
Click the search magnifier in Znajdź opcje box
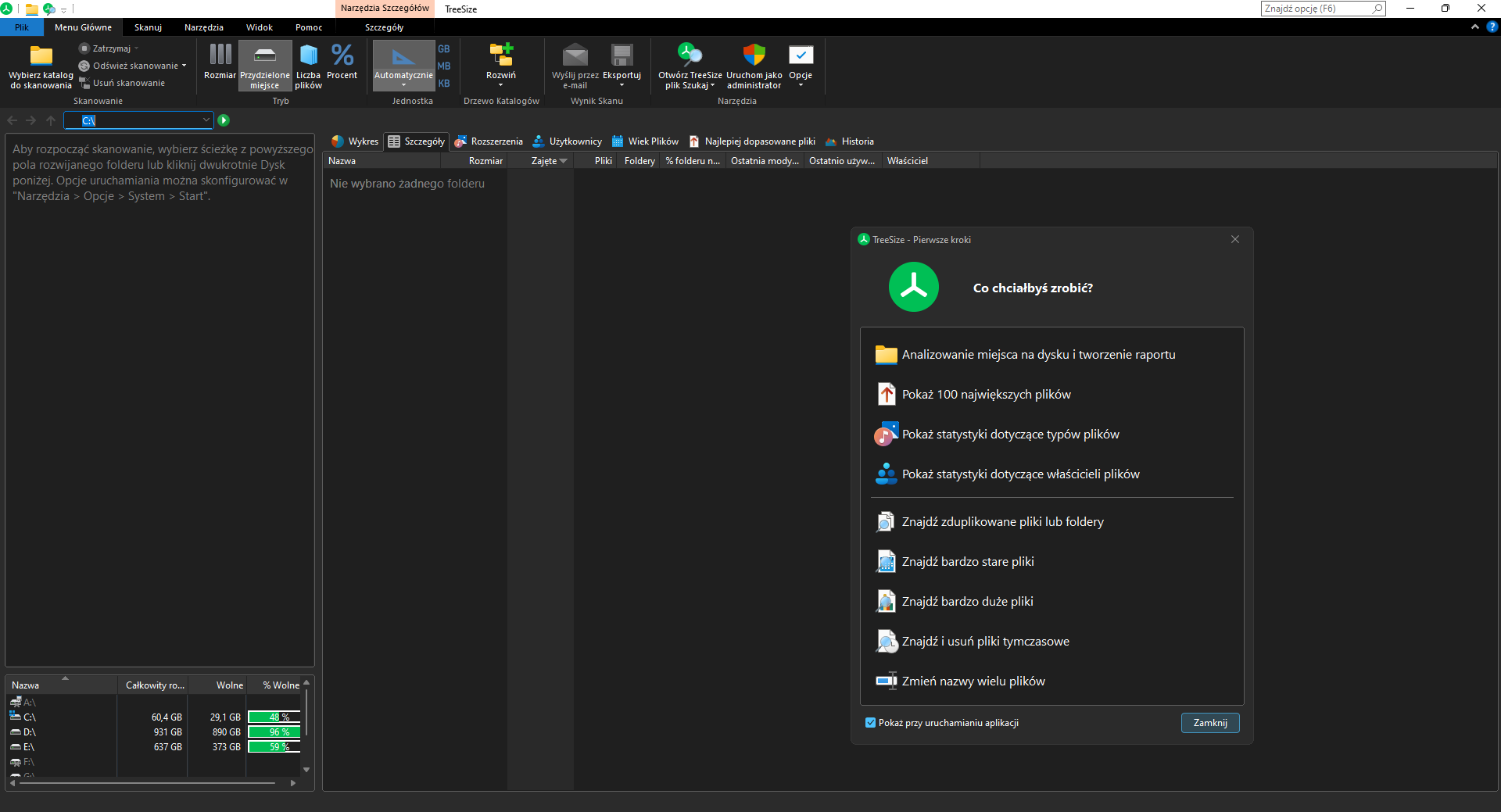click(x=1377, y=9)
